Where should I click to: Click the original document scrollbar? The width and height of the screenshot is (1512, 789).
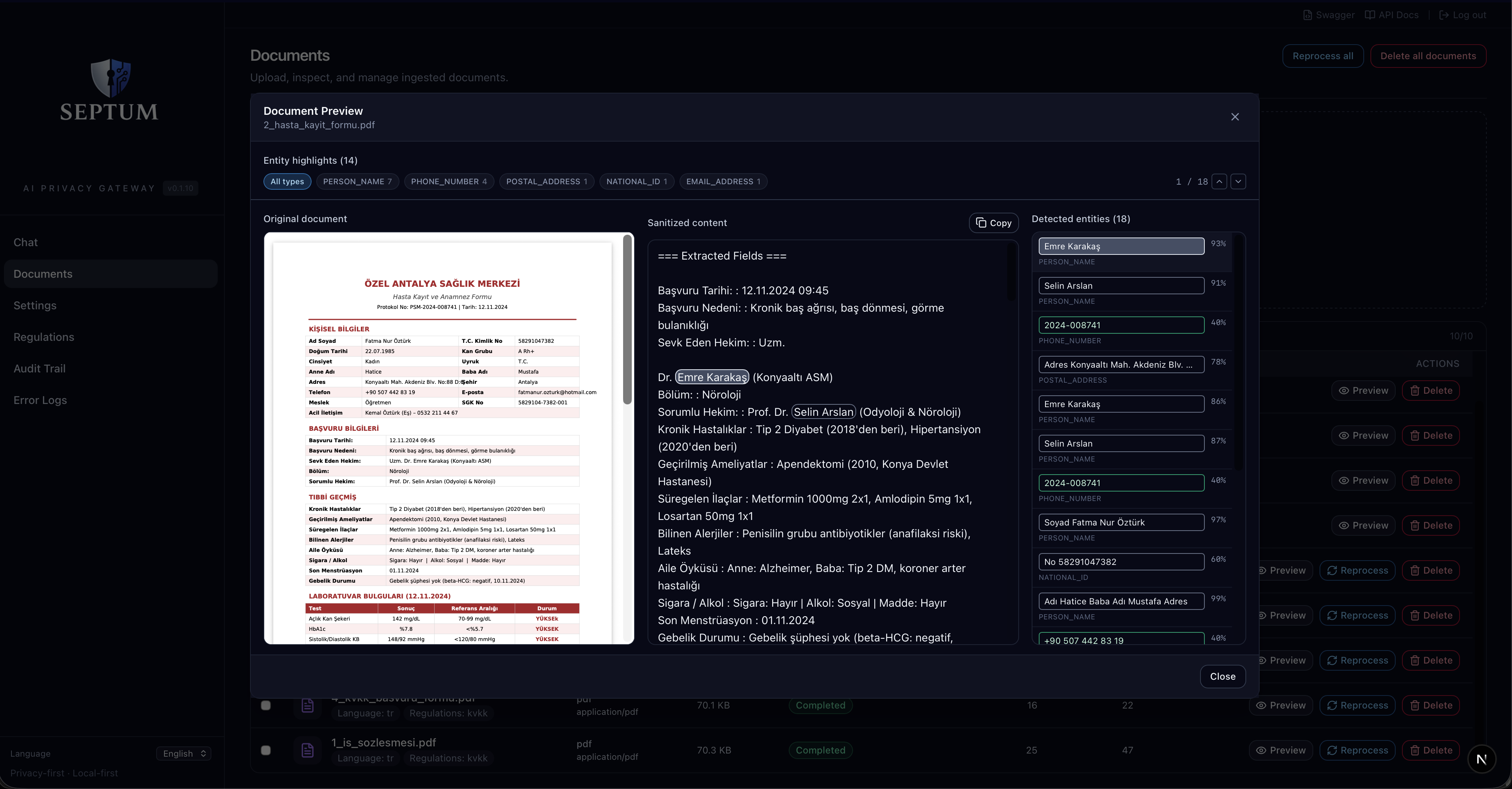click(x=627, y=320)
